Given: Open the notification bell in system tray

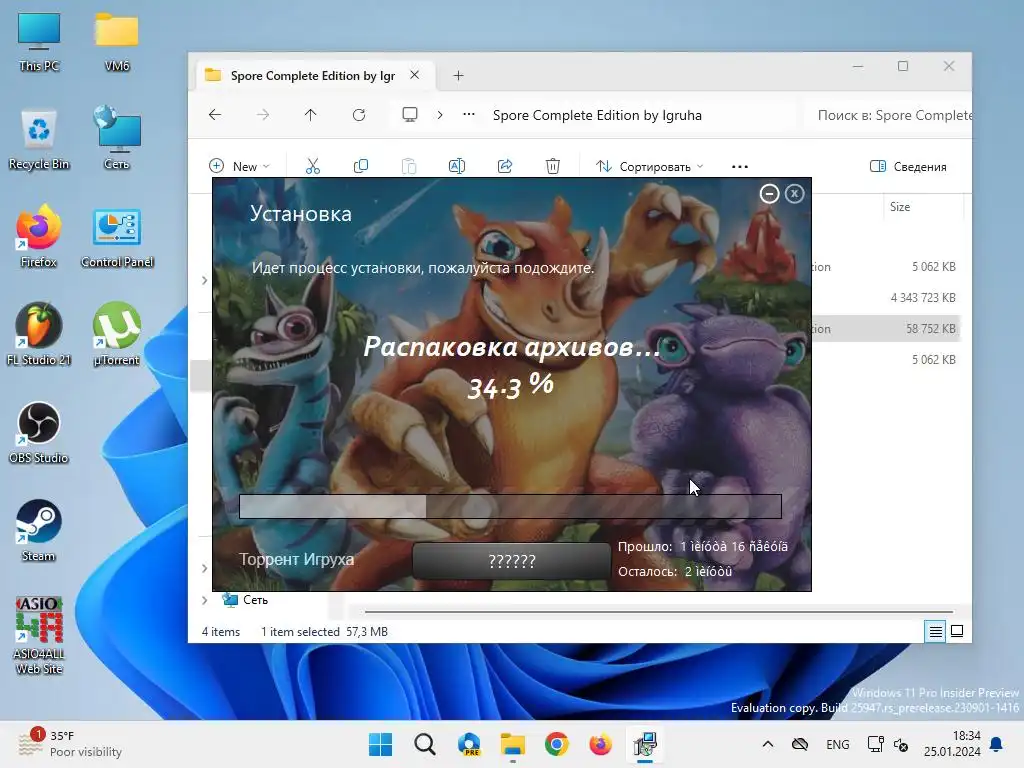Looking at the screenshot, I should coord(997,744).
